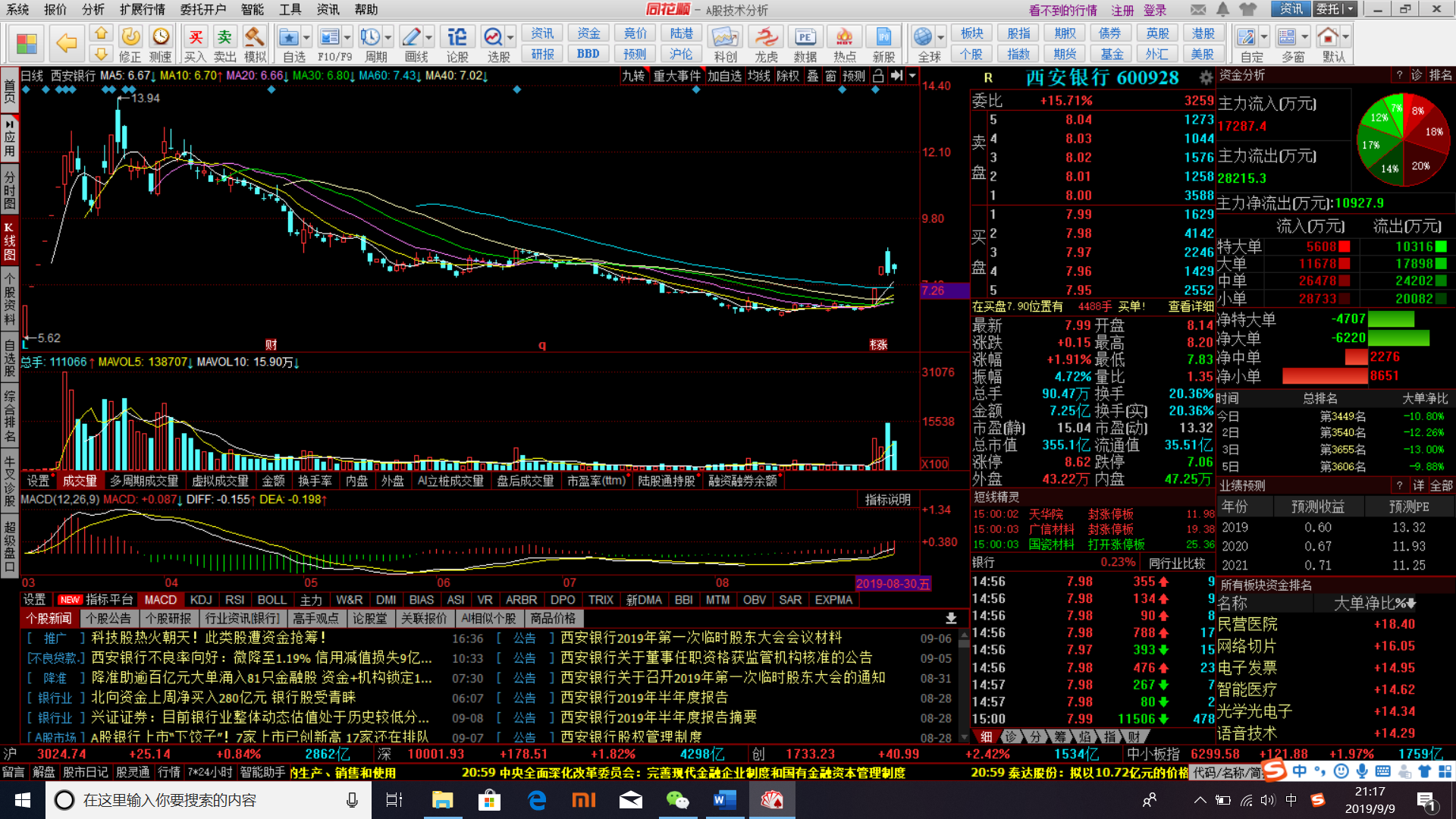Click the yellow down arrow icon

click(x=101, y=54)
